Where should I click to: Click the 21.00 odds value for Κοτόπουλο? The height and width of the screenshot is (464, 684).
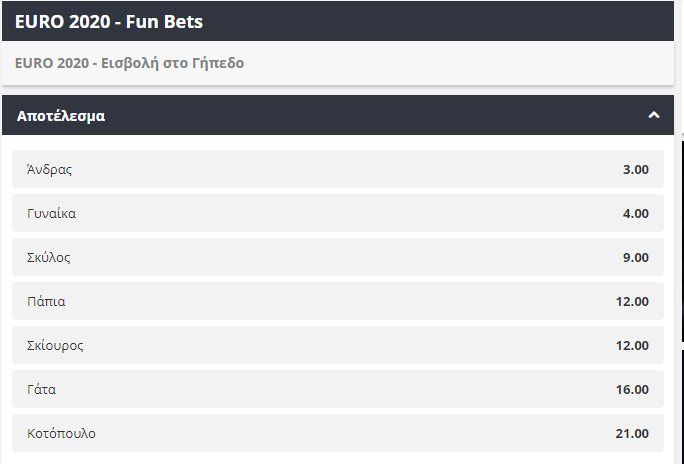coord(631,433)
